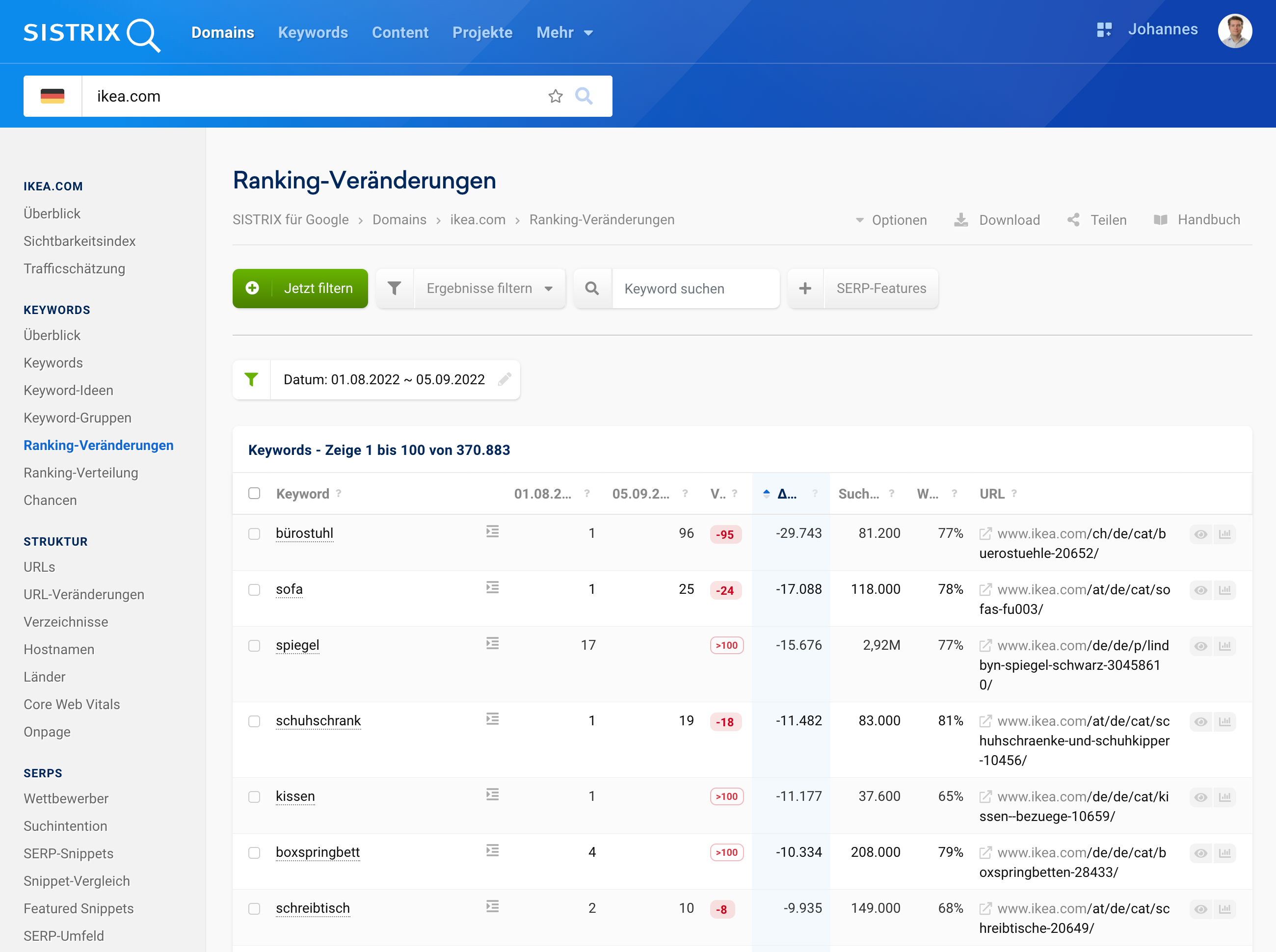Click the favorite star icon in search bar
The width and height of the screenshot is (1276, 952).
(555, 96)
